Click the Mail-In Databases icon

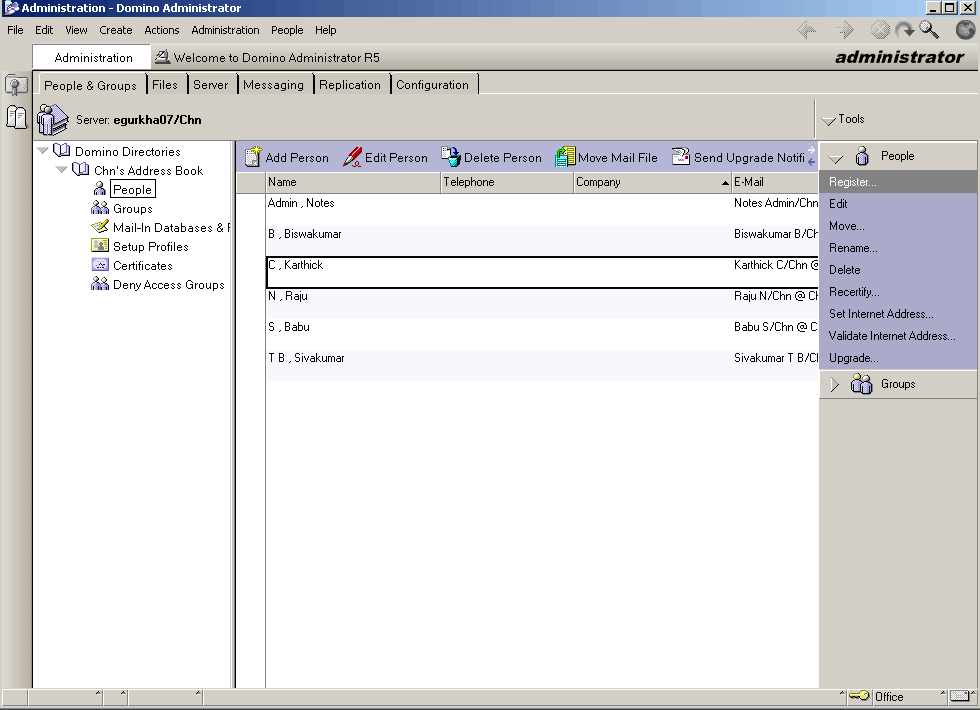[x=99, y=226]
